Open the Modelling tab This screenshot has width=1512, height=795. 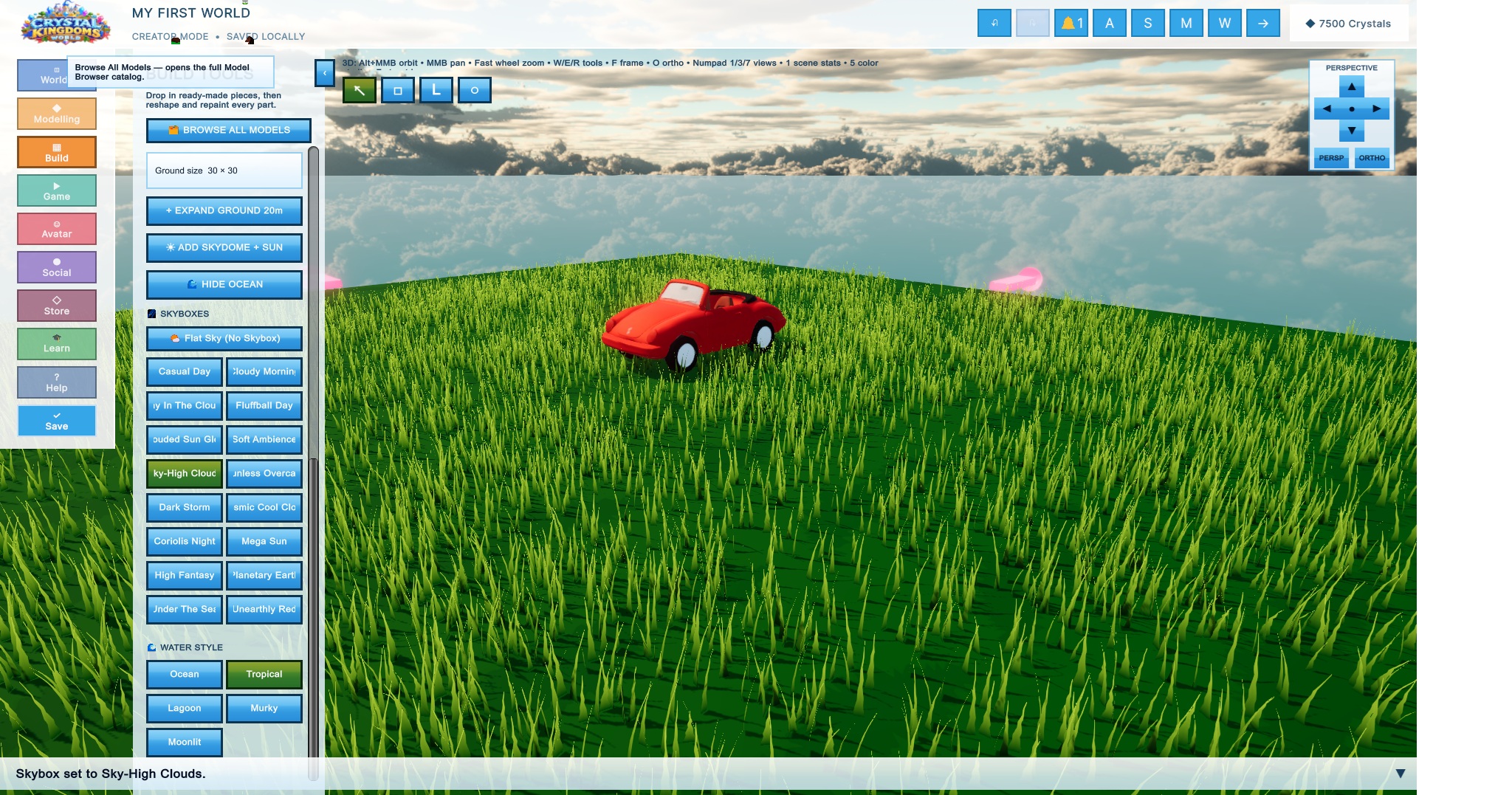[x=57, y=114]
